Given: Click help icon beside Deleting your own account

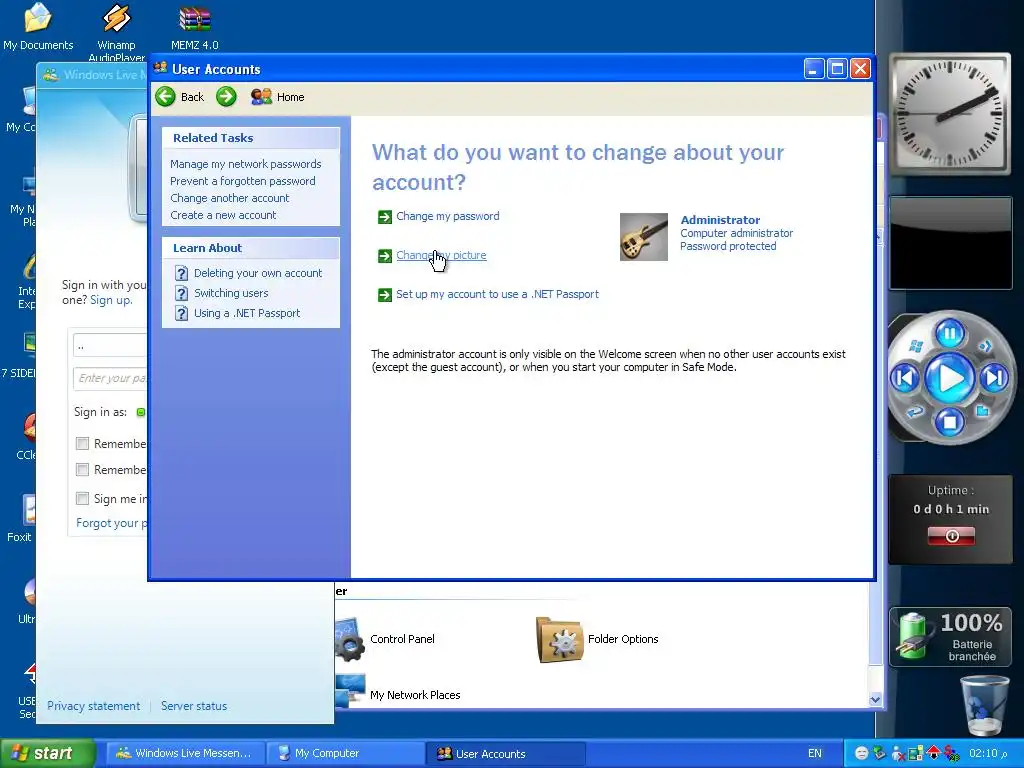Looking at the screenshot, I should (182, 273).
